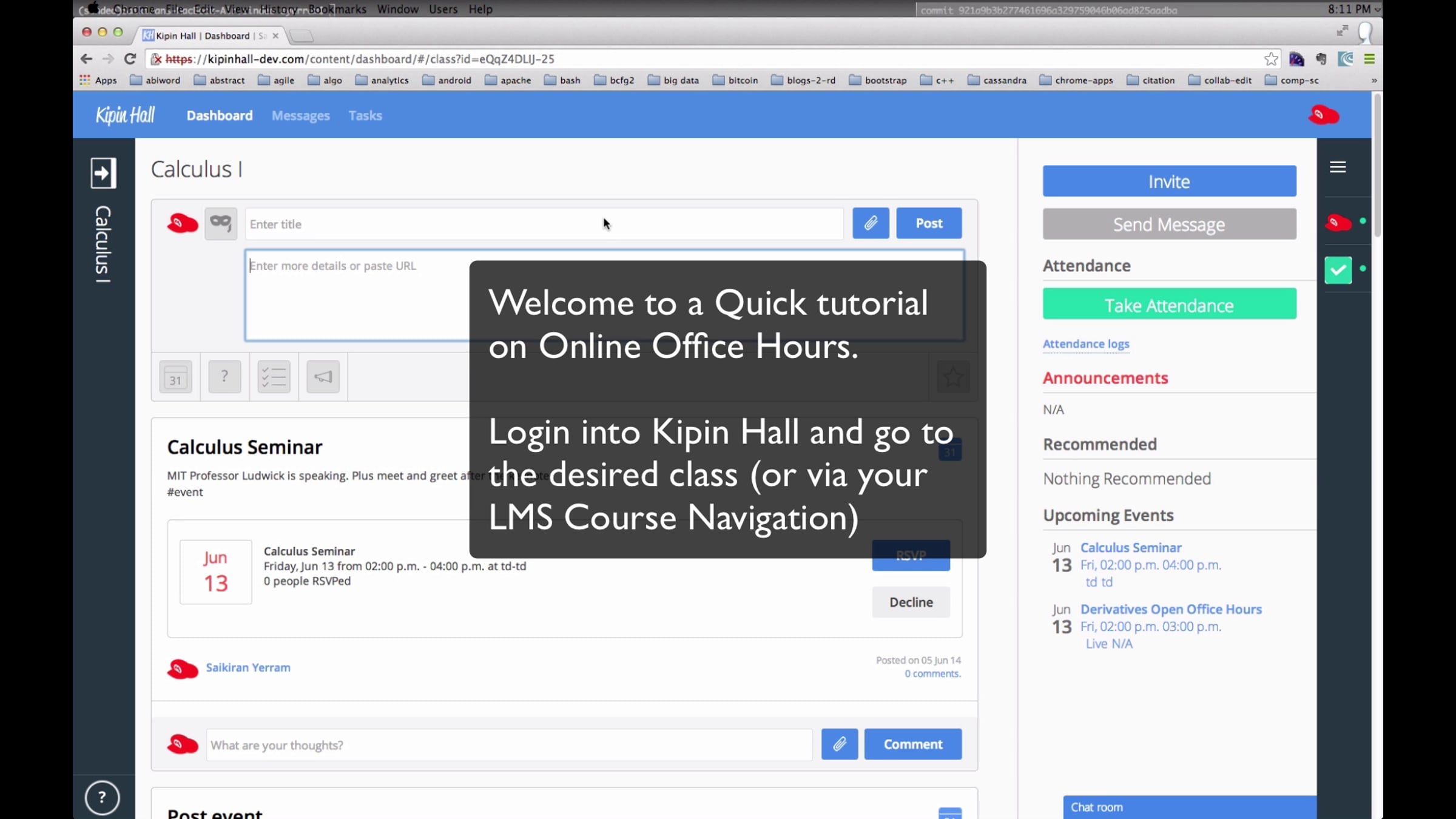The height and width of the screenshot is (819, 1456).
Task: Click Saikiran Yerram's avatar on post
Action: [x=183, y=669]
